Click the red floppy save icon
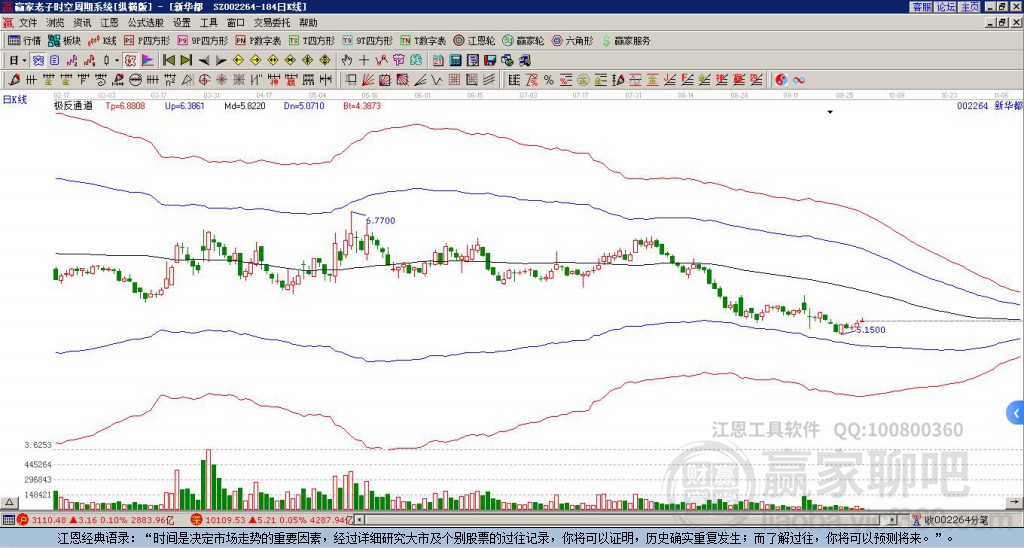 490,61
